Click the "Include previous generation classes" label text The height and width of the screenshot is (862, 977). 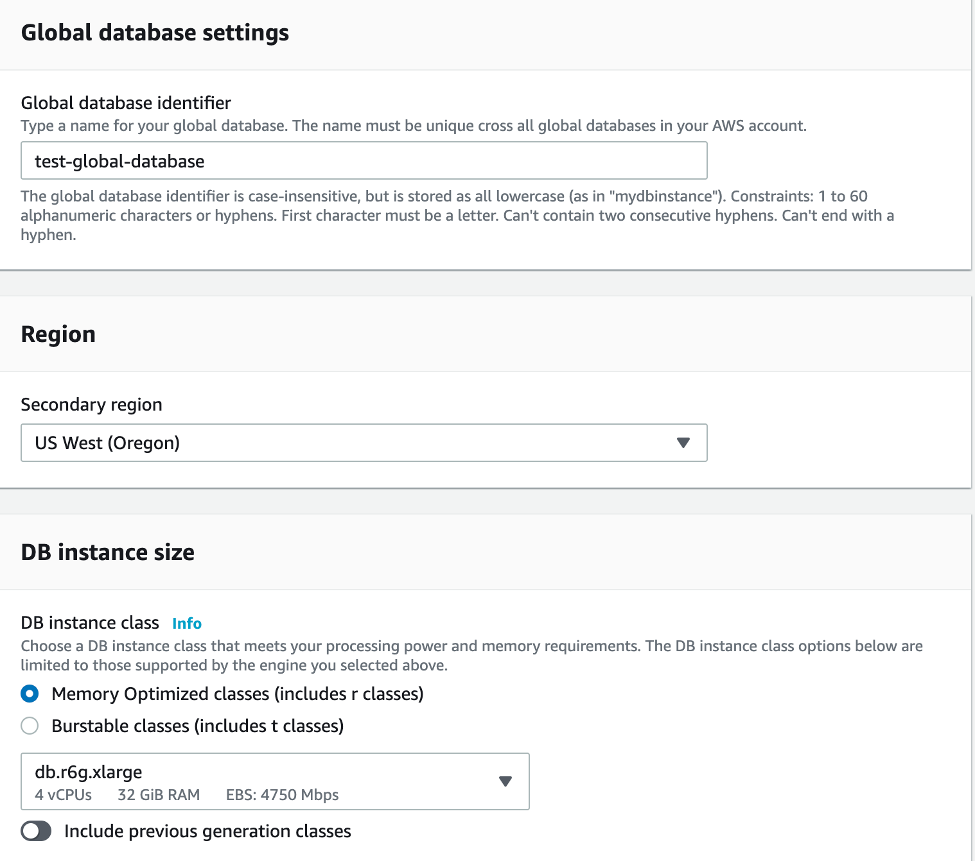[207, 831]
